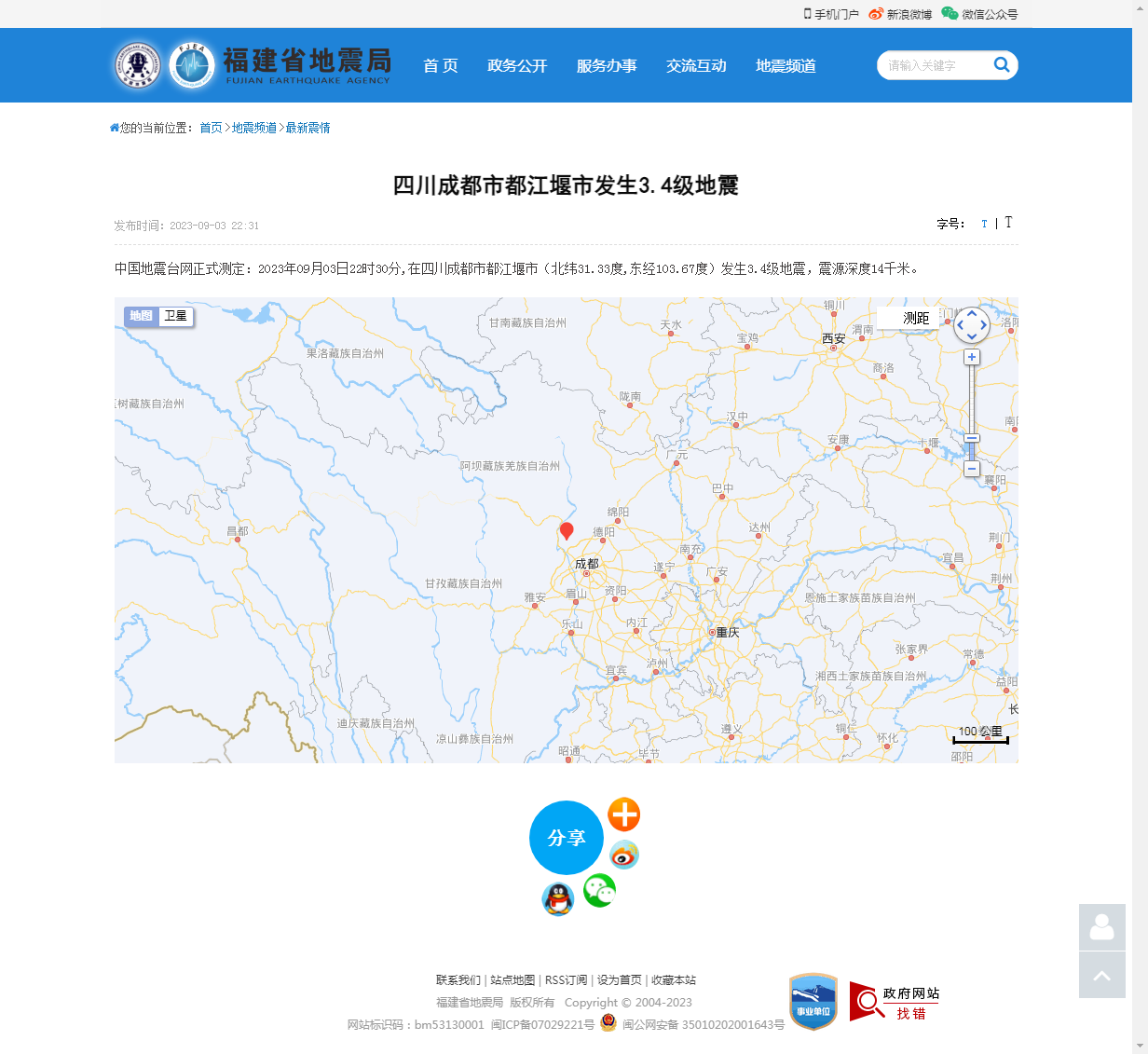Select the smaller font size T

pyautogui.click(x=984, y=224)
